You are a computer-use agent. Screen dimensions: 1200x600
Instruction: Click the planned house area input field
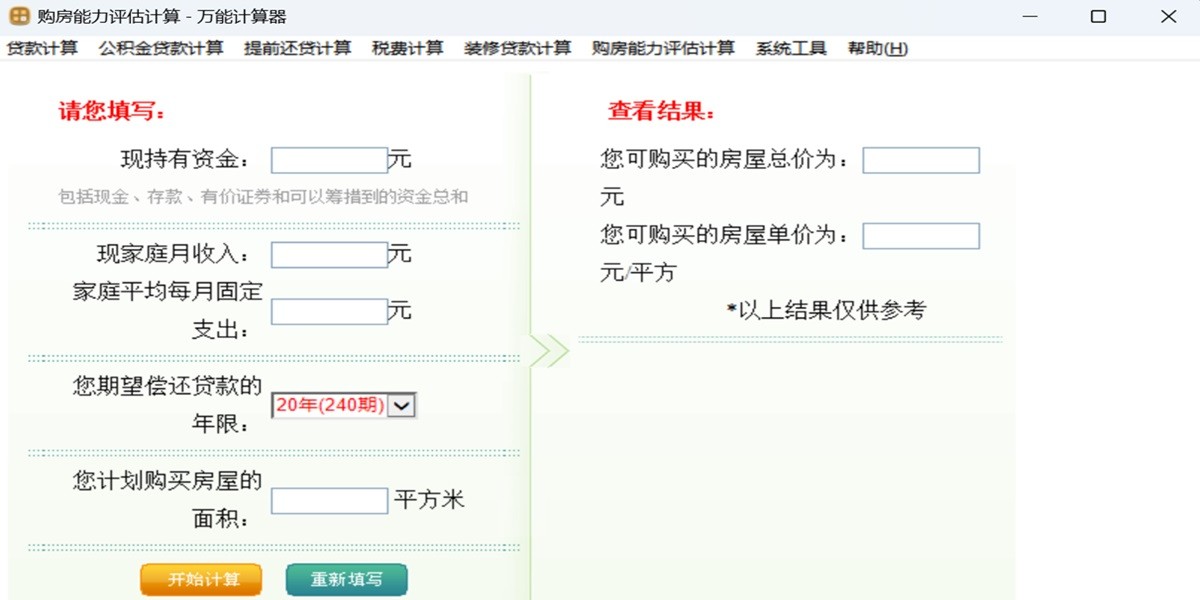point(329,501)
